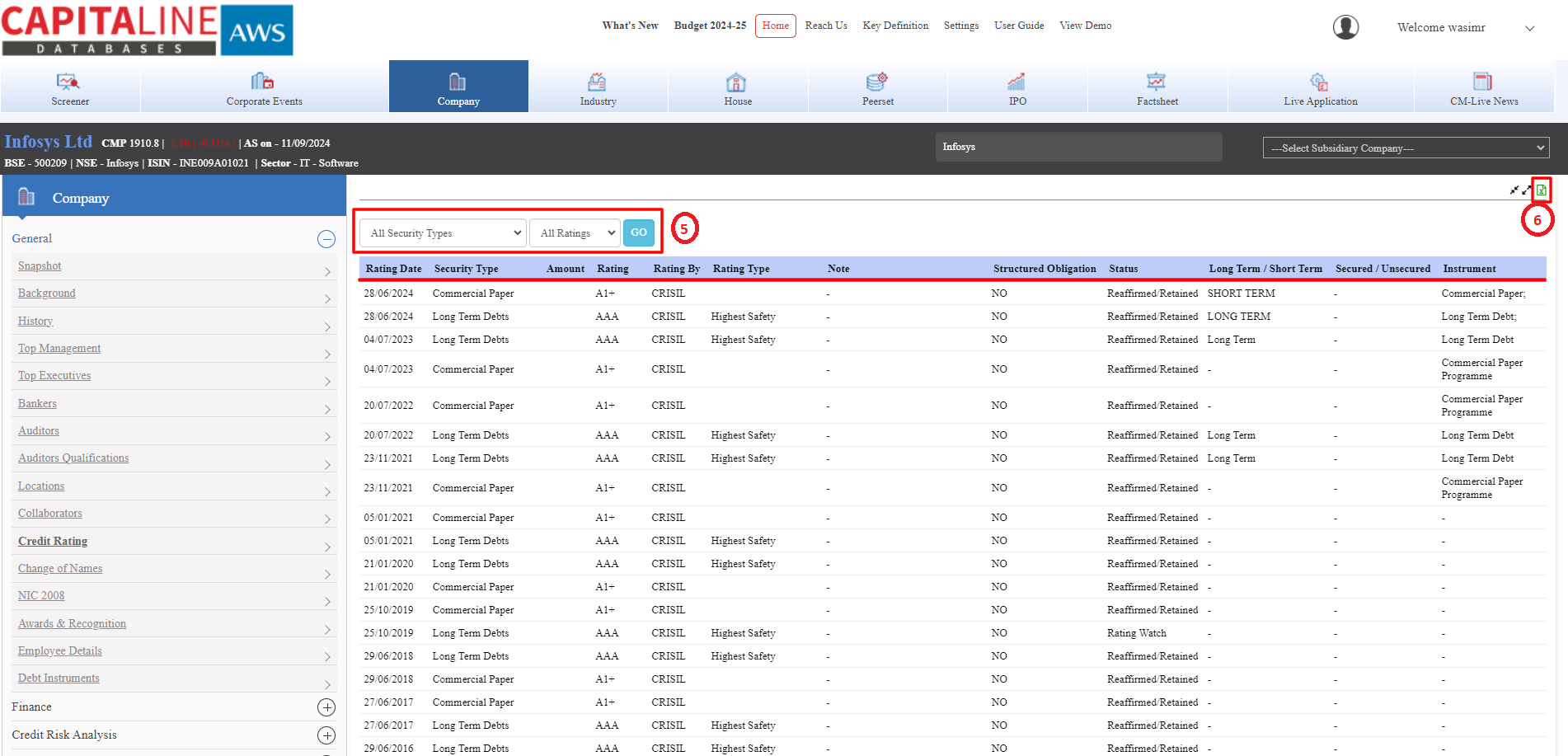Open the Snapshot link
This screenshot has height=756, width=1568.
pos(40,265)
